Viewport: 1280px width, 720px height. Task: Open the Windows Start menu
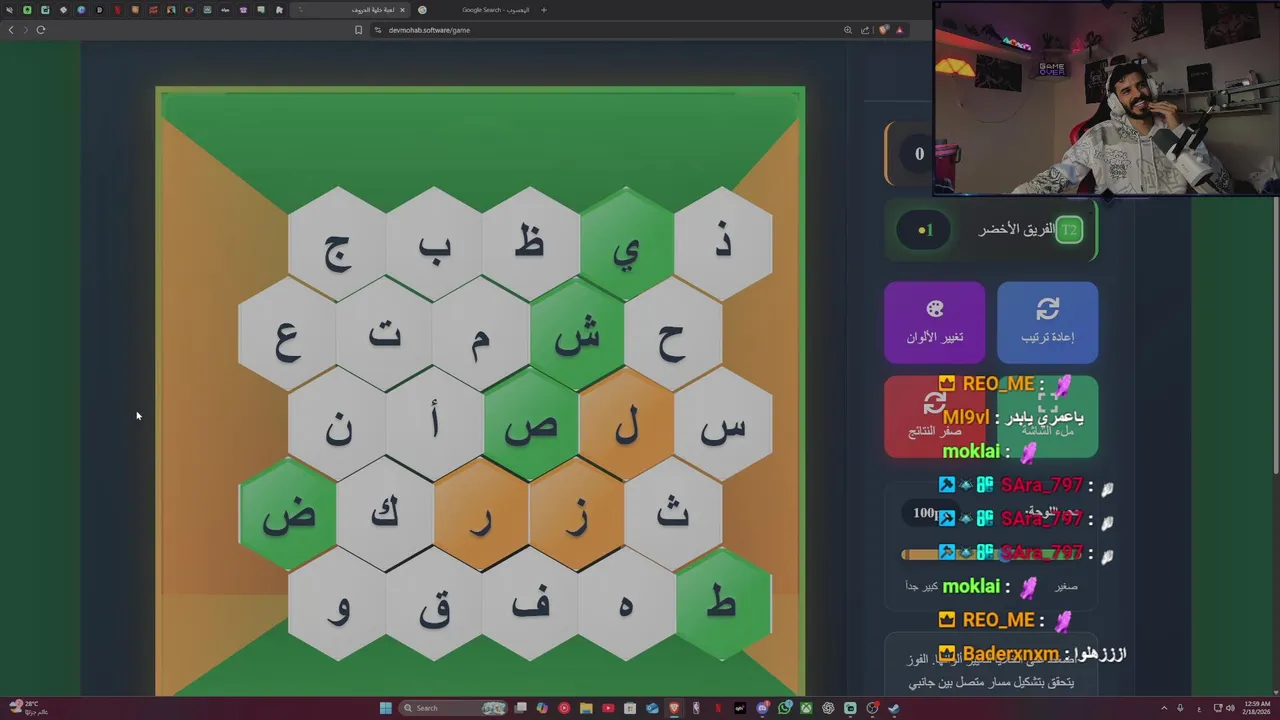385,708
